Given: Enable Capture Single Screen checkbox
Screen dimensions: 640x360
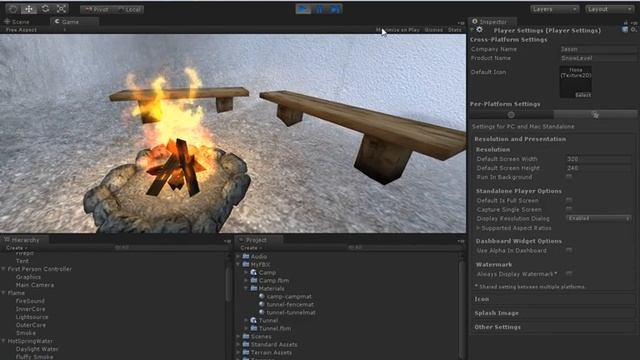Looking at the screenshot, I should click(569, 209).
